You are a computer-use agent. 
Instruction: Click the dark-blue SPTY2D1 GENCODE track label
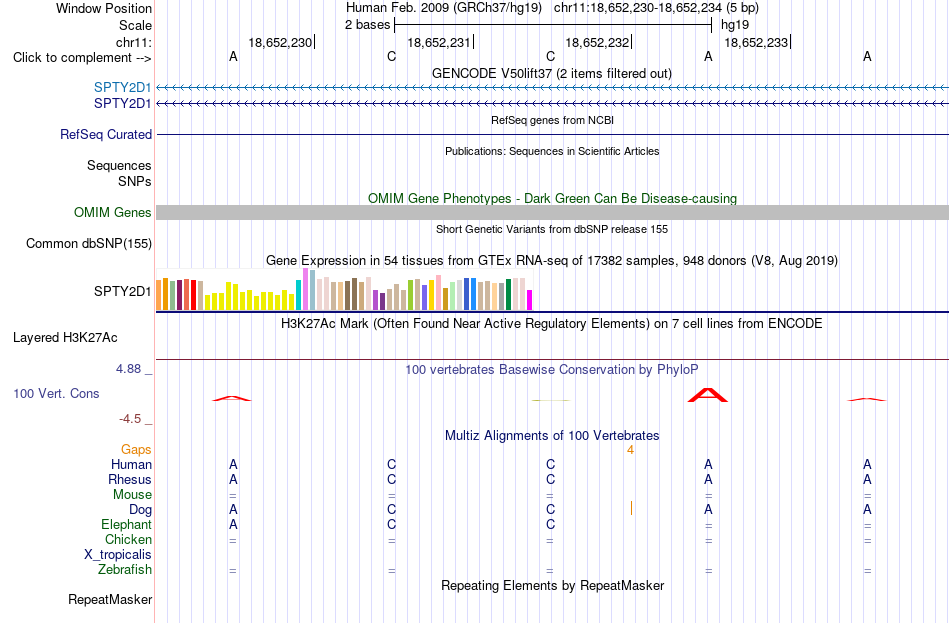pos(122,104)
